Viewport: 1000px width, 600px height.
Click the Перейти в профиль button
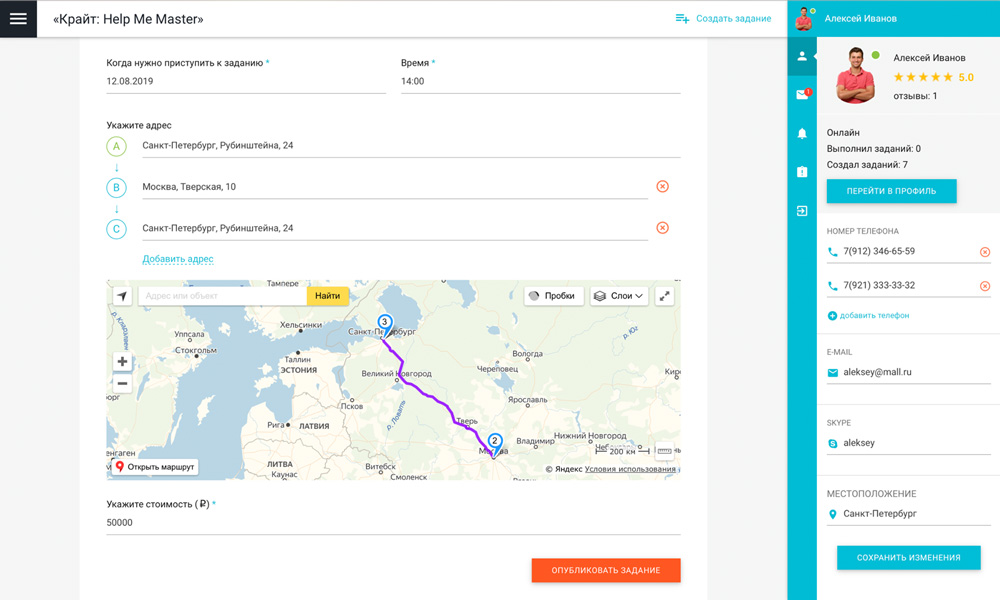[891, 191]
